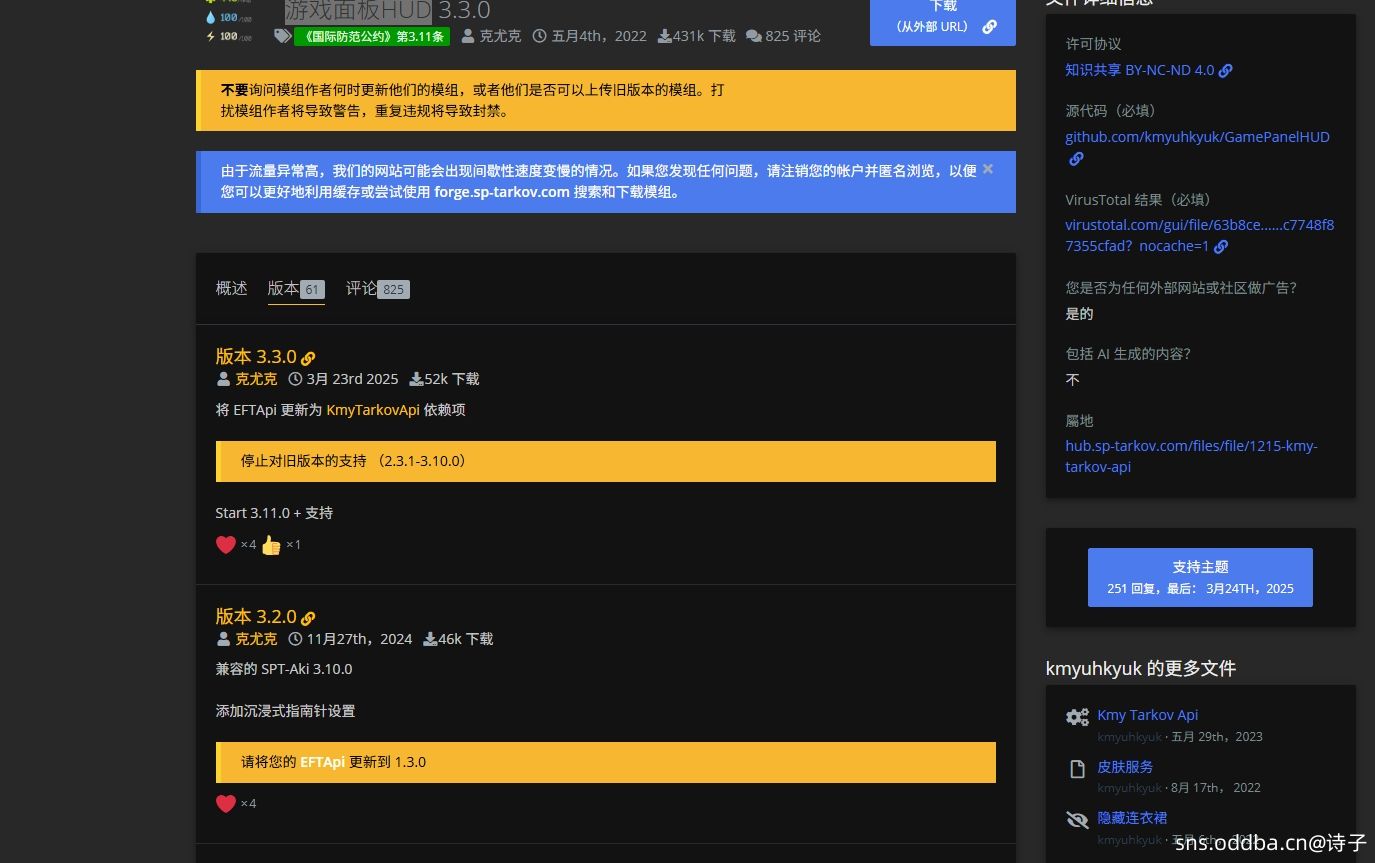Image resolution: width=1375 pixels, height=863 pixels.
Task: Click the user icon before 克尤克 in version 3.3.0
Action: (x=223, y=379)
